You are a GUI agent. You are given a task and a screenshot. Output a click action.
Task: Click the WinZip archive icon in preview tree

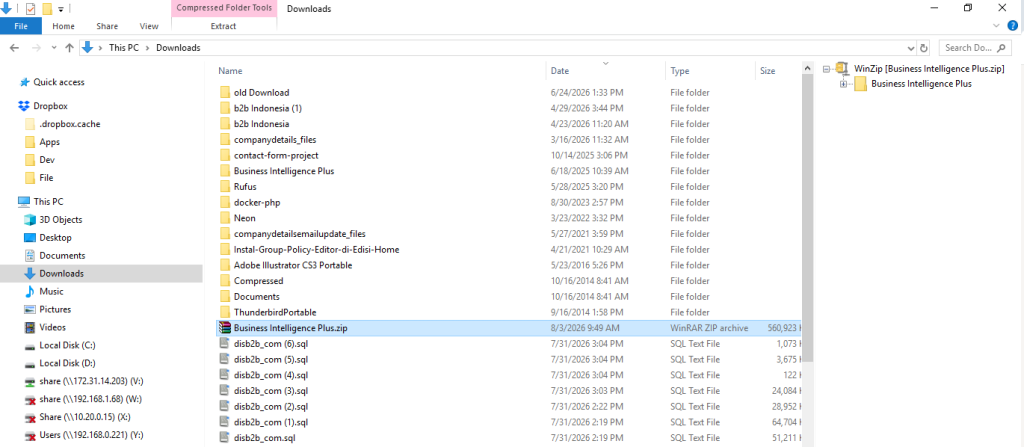click(x=843, y=68)
